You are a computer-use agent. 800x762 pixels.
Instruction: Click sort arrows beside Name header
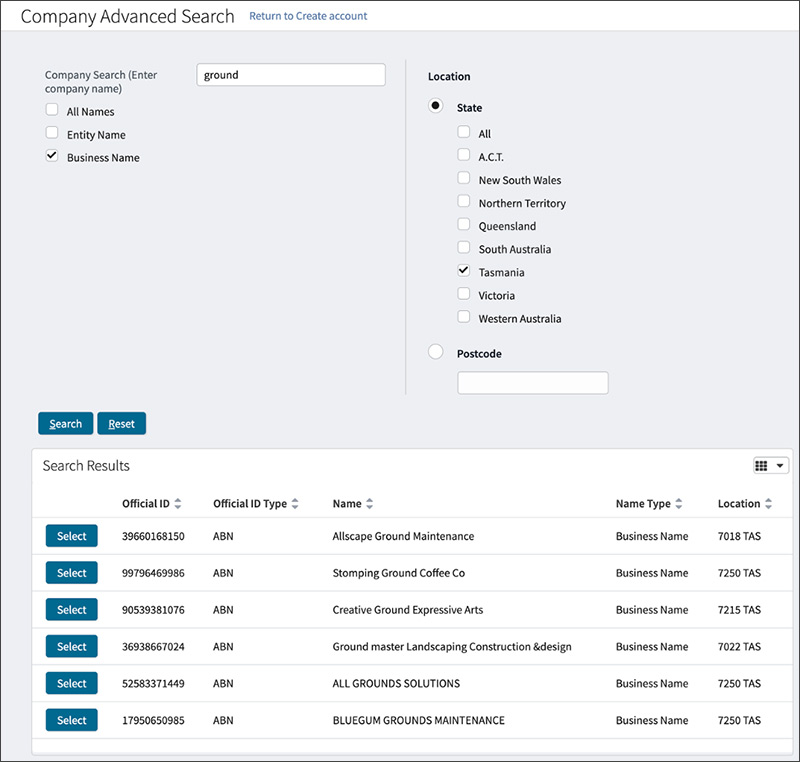point(369,504)
